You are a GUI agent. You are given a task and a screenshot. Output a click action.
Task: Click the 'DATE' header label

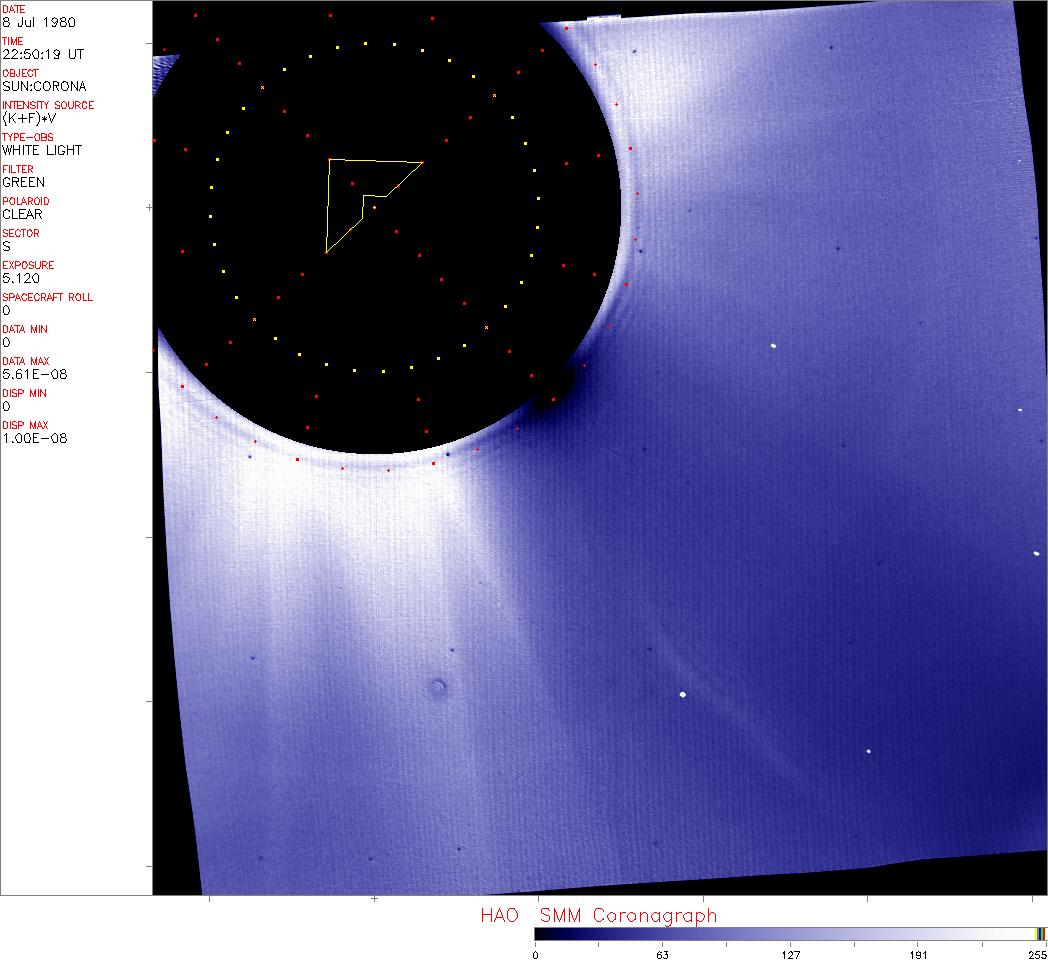pos(14,9)
